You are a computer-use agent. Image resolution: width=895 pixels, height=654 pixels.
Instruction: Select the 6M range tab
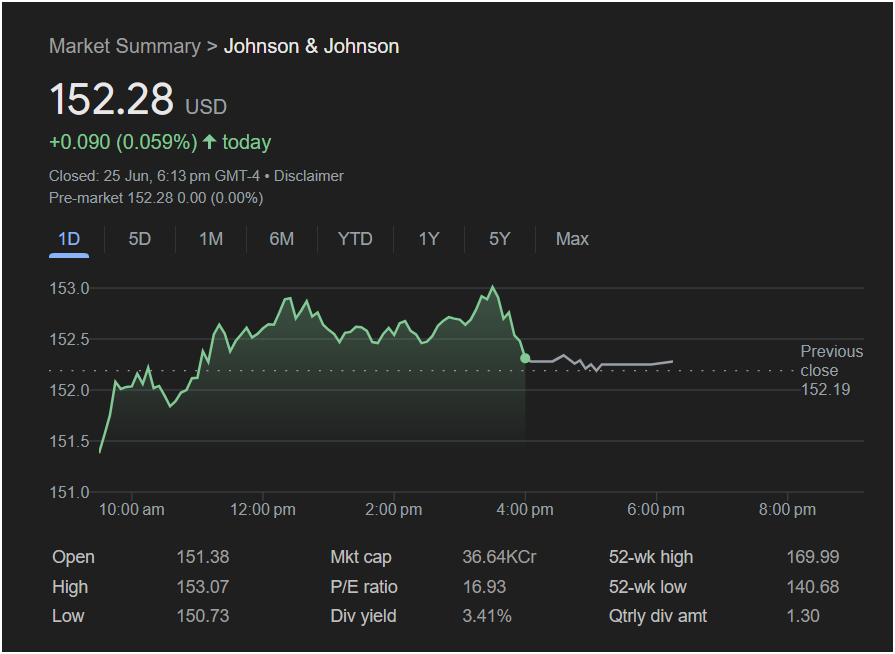[281, 239]
